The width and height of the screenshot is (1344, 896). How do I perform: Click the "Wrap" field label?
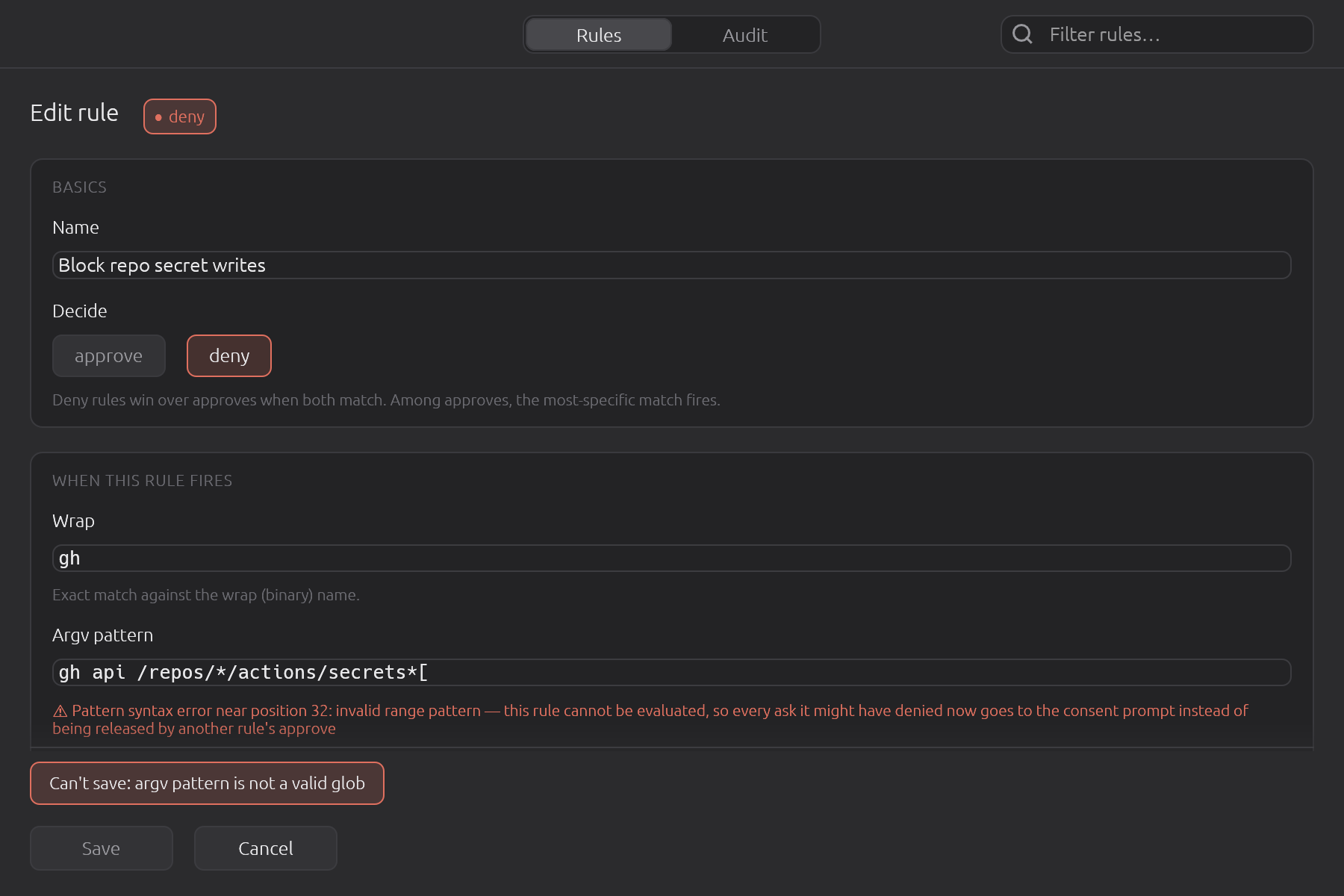point(73,521)
